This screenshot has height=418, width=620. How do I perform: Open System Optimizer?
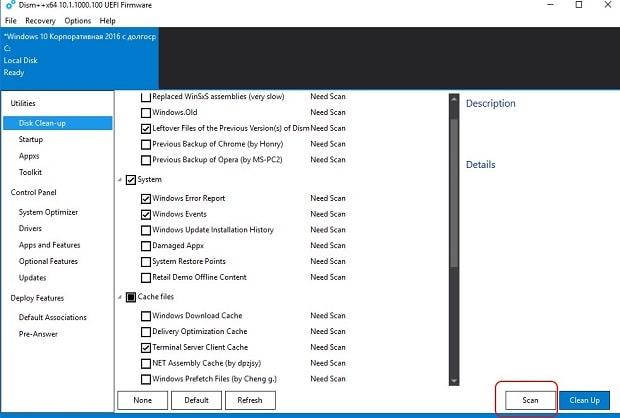tap(48, 212)
